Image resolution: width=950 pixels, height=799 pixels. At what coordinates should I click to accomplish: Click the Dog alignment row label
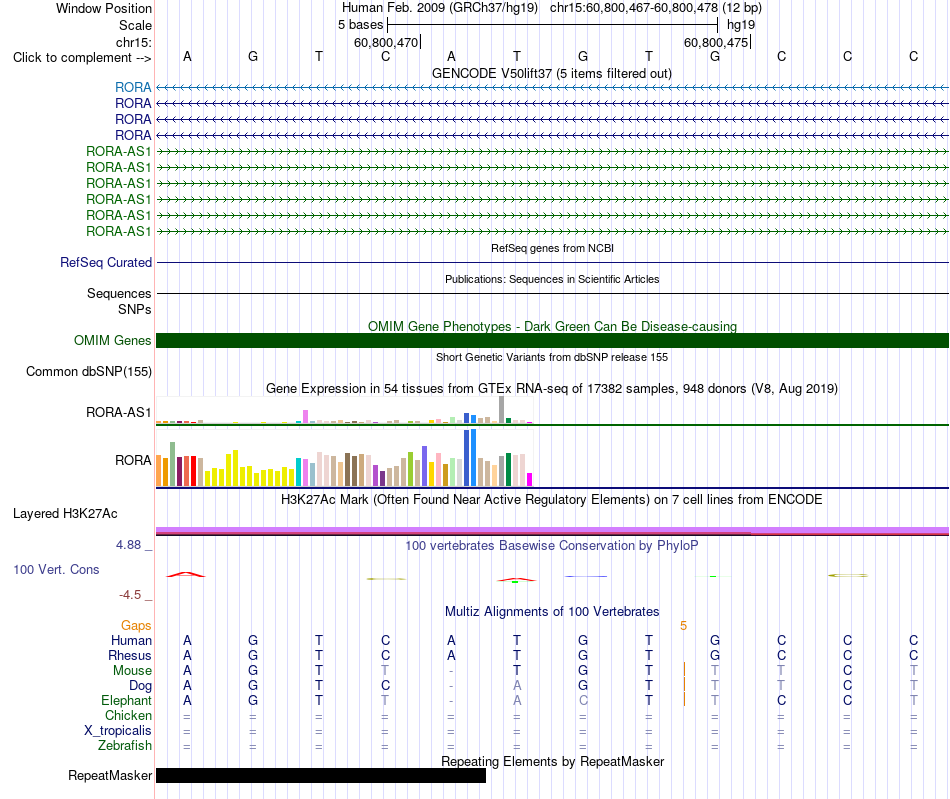point(140,686)
